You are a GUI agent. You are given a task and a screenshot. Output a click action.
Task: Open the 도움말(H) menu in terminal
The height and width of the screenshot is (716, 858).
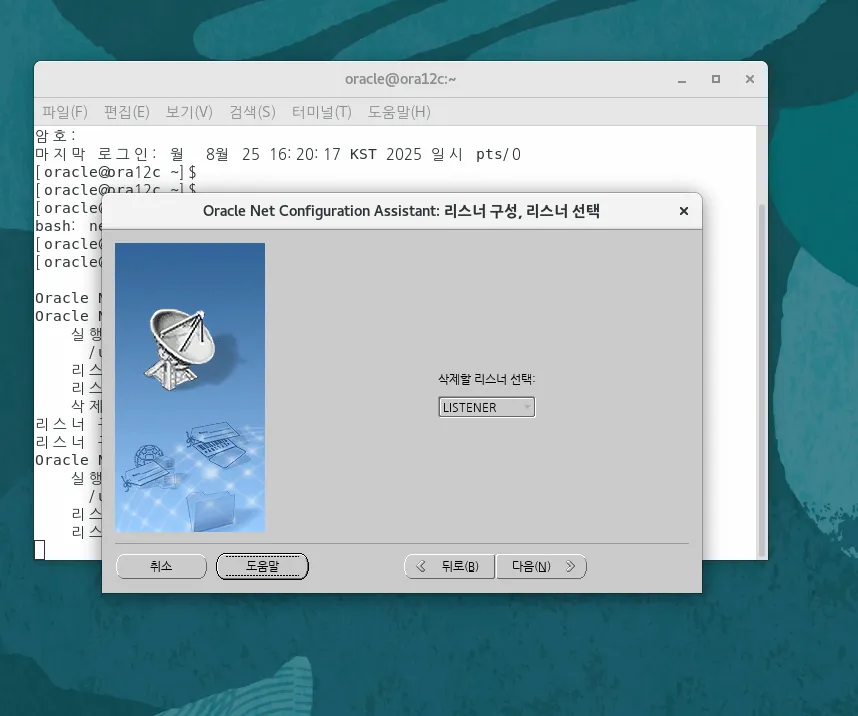coord(399,112)
